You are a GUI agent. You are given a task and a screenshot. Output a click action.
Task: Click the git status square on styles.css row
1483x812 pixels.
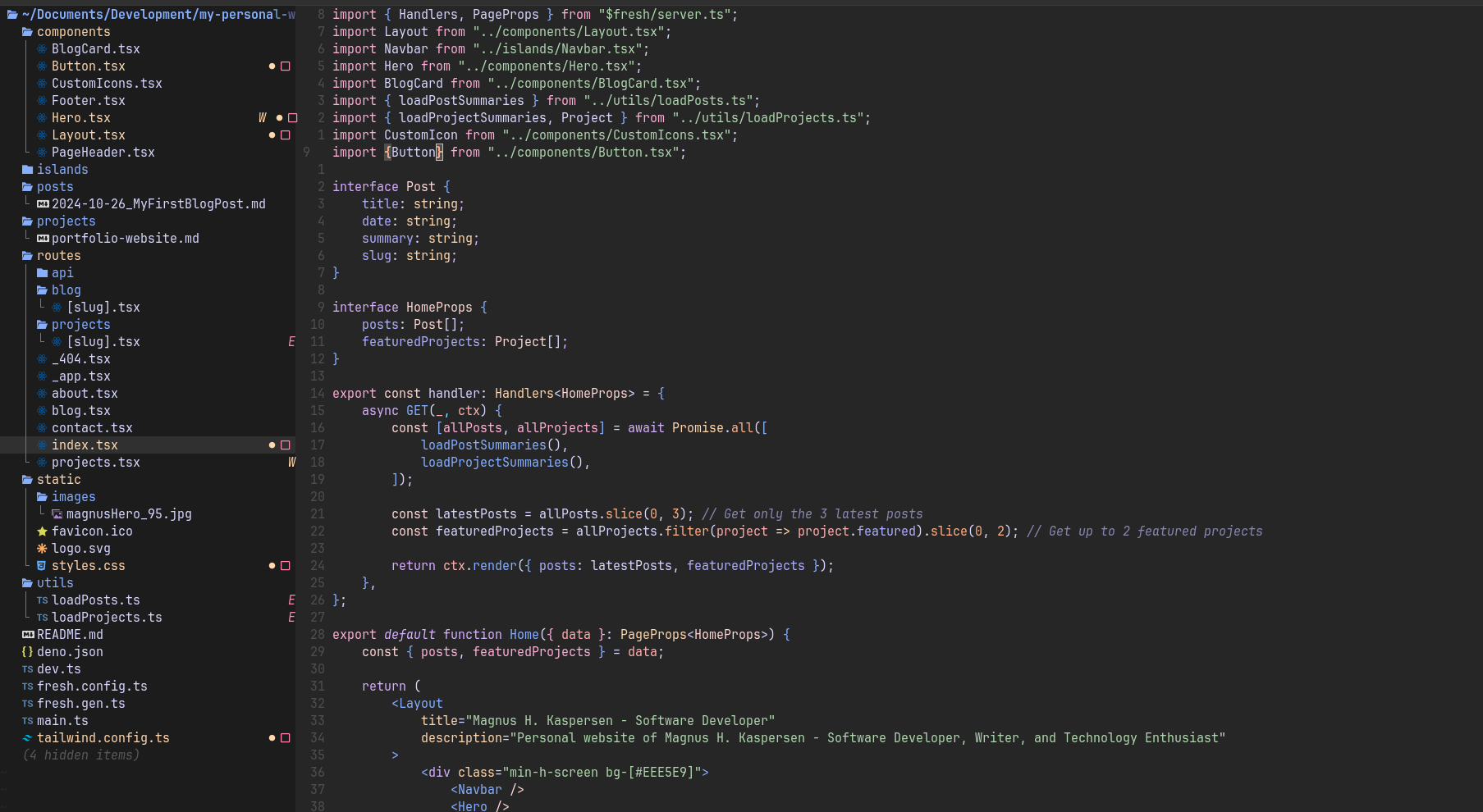(x=286, y=566)
